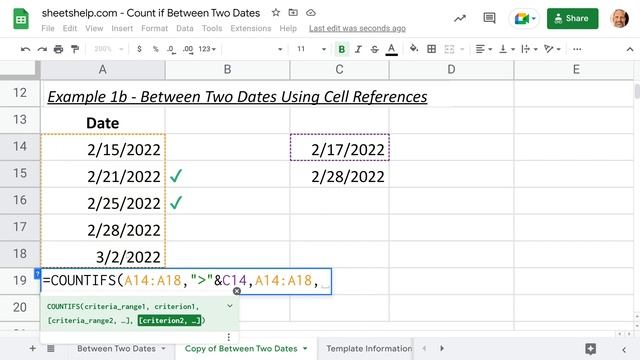Open vertical align dropdown
Image resolution: width=640 pixels, height=360 pixels.
(x=507, y=49)
